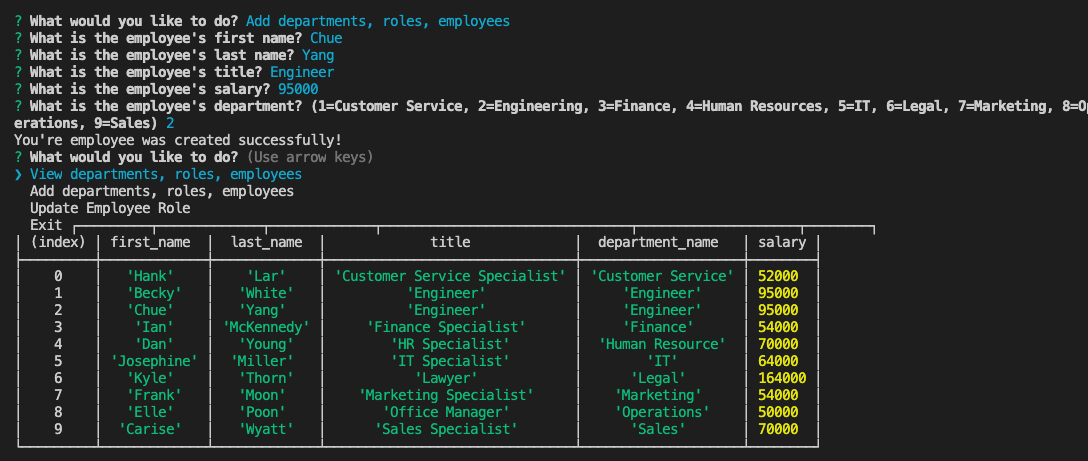
Task: Click the salary value 164000
Action: [x=782, y=378]
